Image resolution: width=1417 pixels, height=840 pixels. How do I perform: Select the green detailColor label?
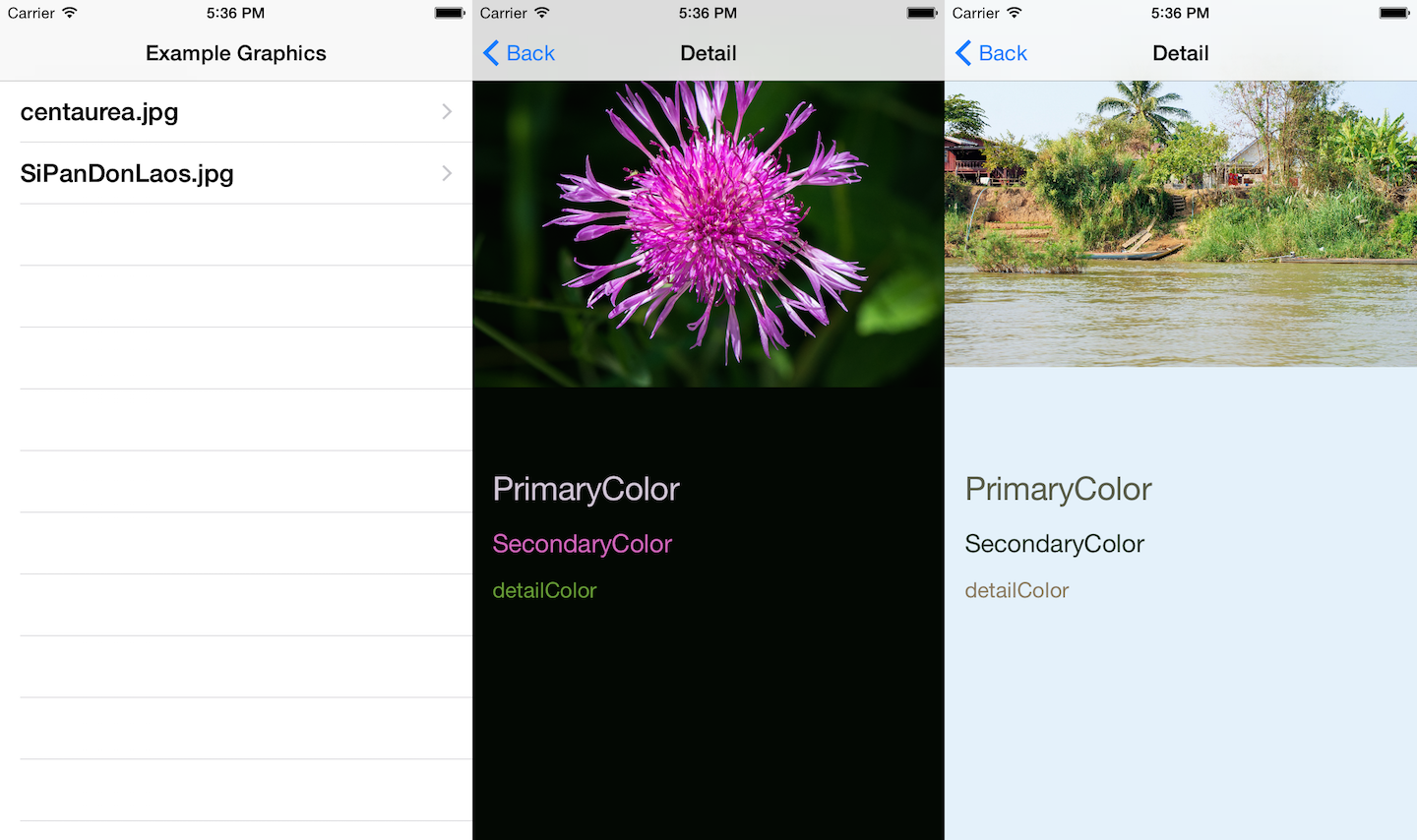click(x=544, y=590)
